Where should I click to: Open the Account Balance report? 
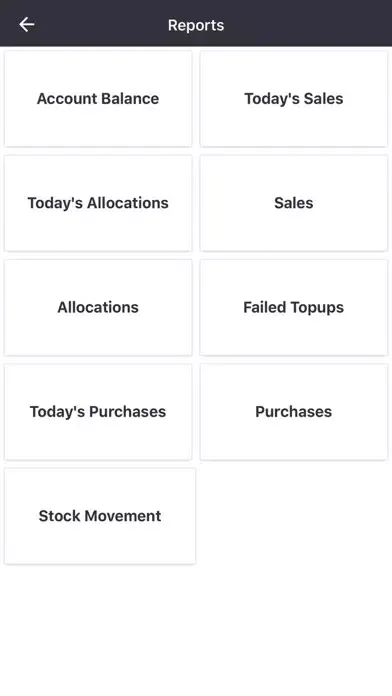[98, 99]
